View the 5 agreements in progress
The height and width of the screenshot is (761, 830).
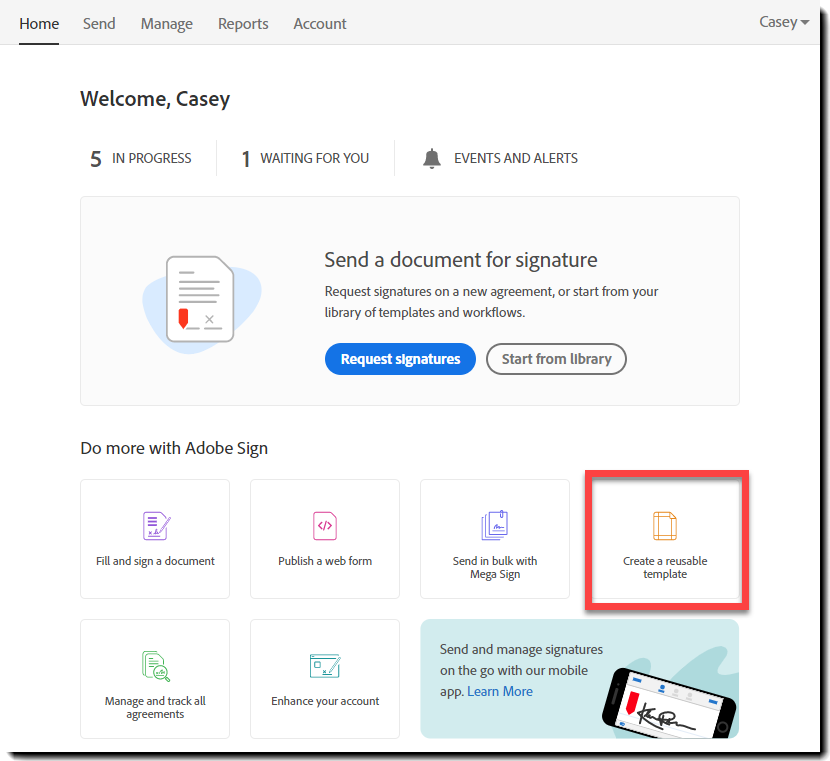[x=140, y=158]
